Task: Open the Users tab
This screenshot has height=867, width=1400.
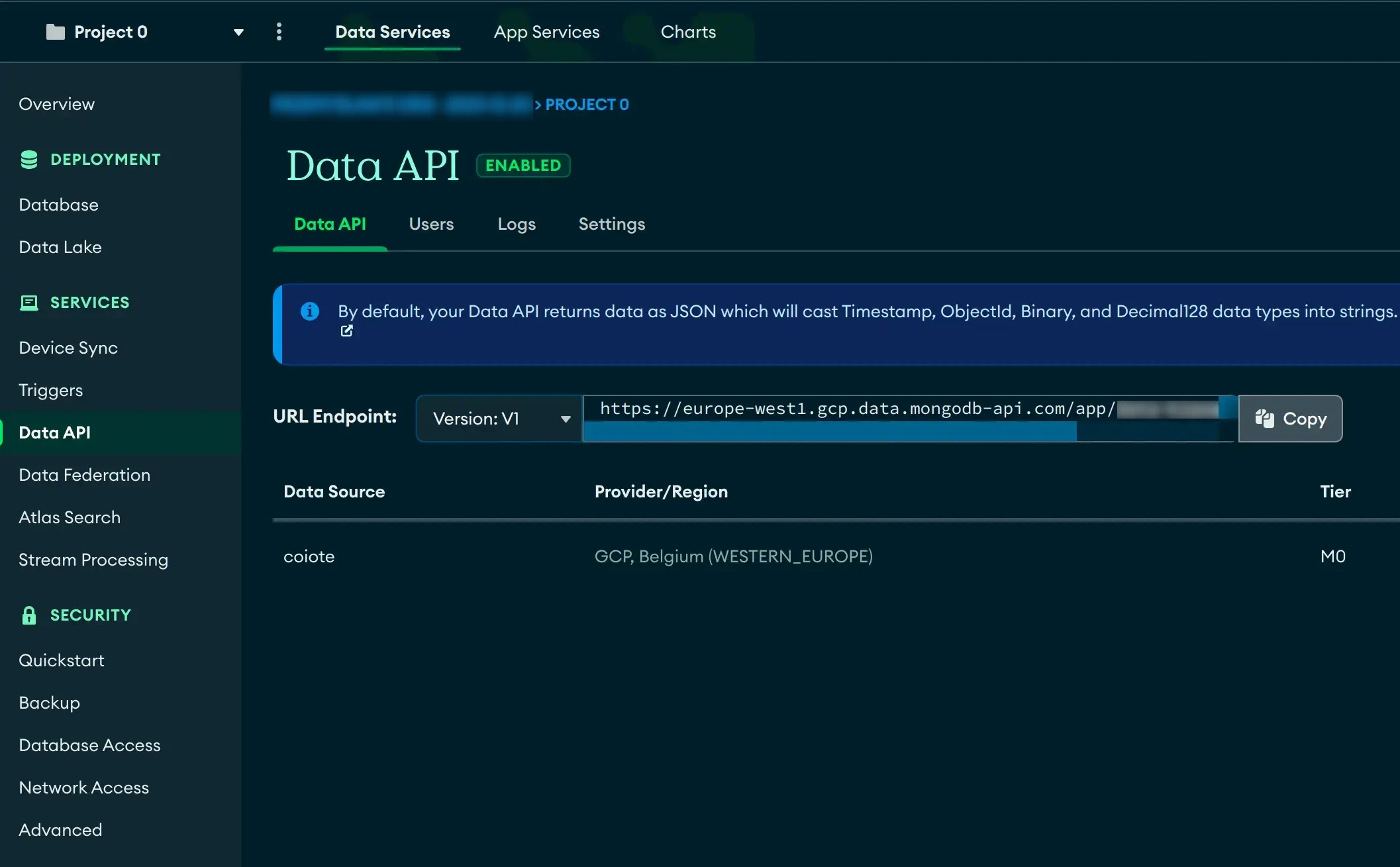Action: pyautogui.click(x=431, y=224)
